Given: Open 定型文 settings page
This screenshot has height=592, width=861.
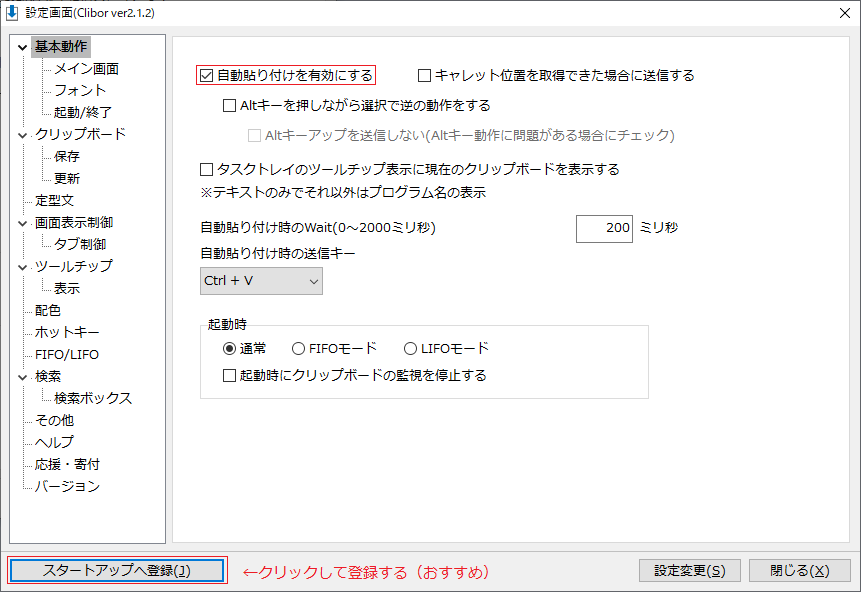Looking at the screenshot, I should point(54,200).
